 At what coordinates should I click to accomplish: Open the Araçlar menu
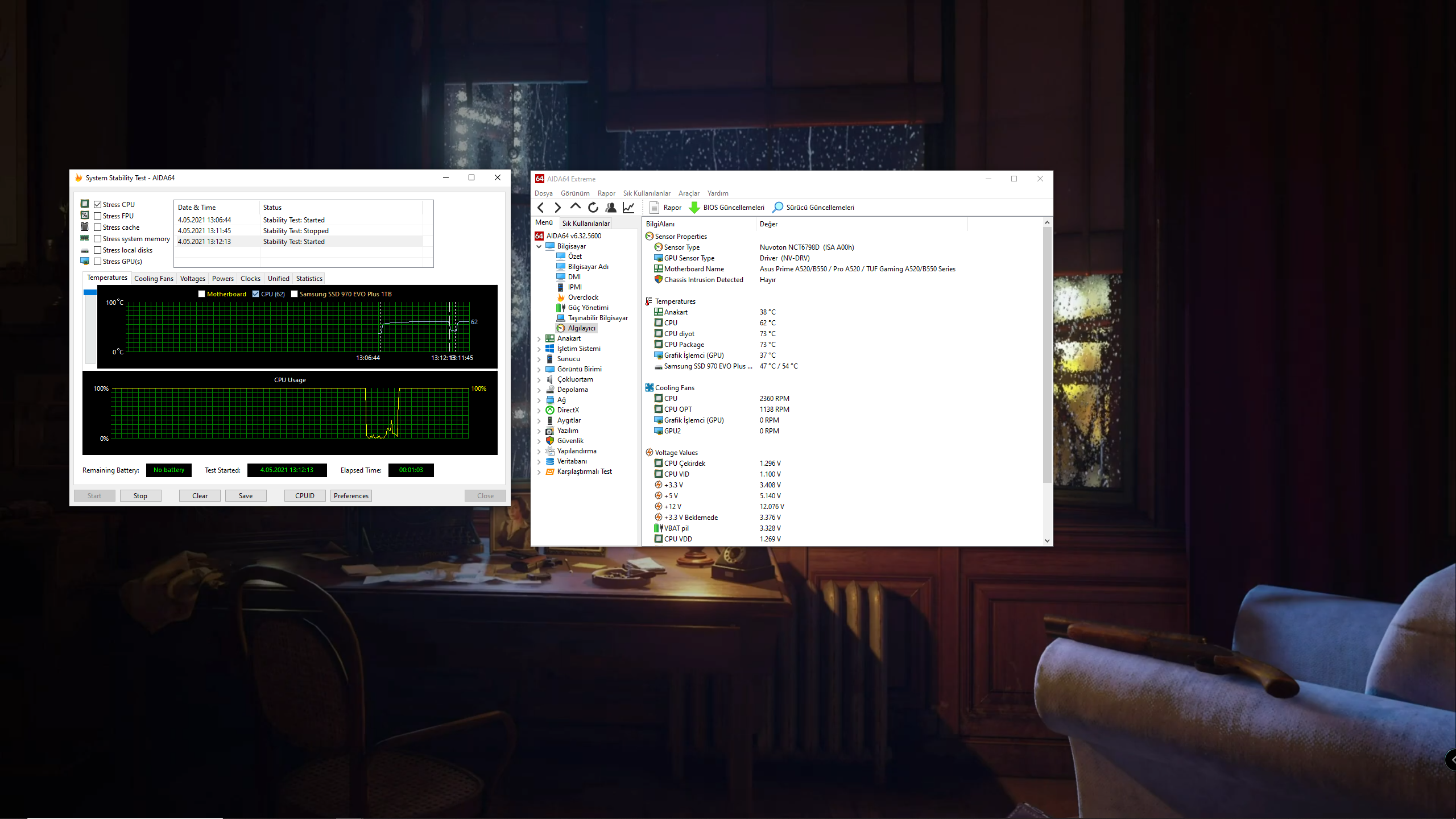click(688, 193)
